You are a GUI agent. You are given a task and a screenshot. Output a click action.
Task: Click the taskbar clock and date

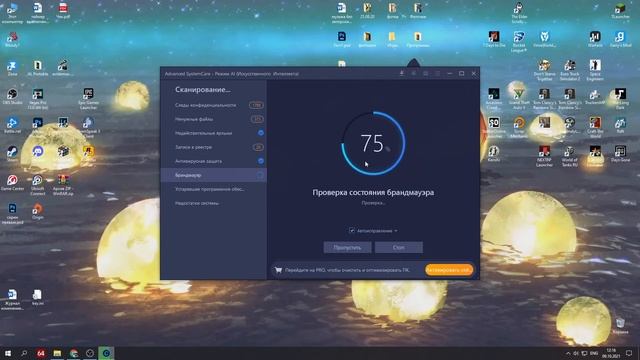611,353
